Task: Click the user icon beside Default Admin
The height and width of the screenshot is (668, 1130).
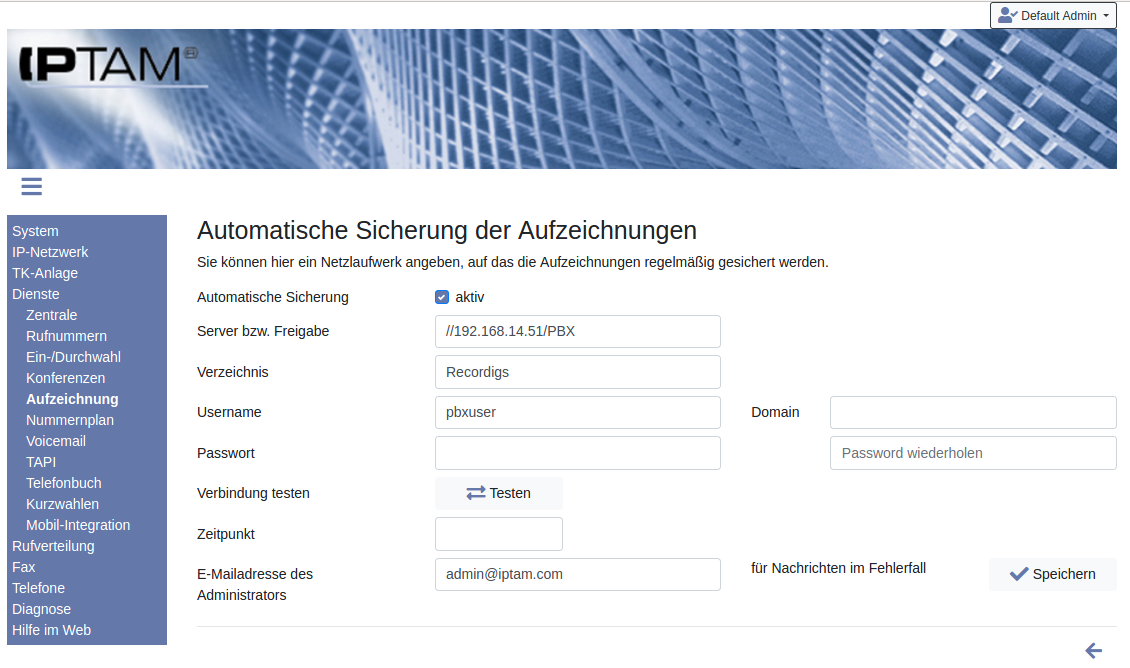Action: tap(1007, 15)
